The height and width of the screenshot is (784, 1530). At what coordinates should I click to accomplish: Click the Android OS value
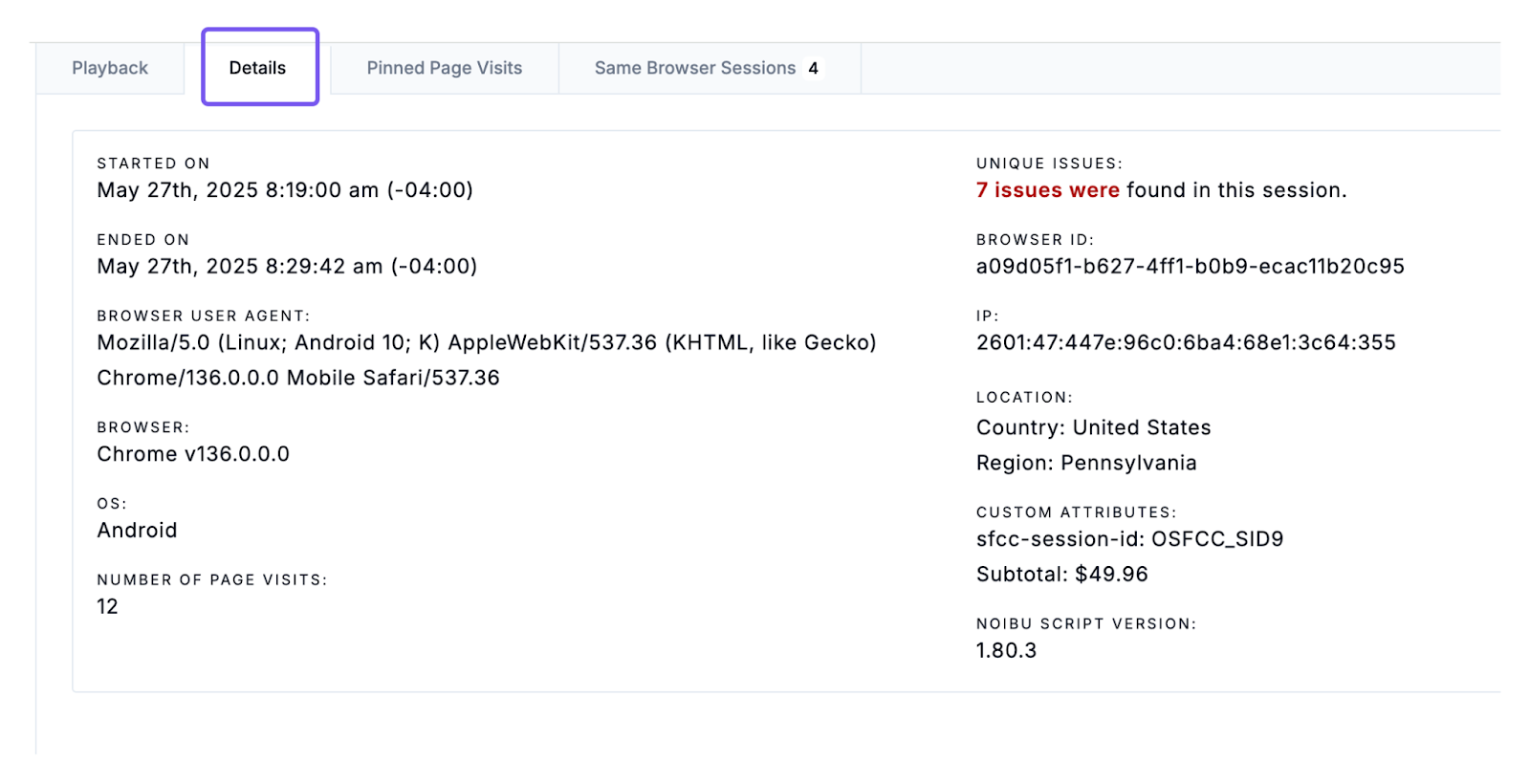(137, 531)
